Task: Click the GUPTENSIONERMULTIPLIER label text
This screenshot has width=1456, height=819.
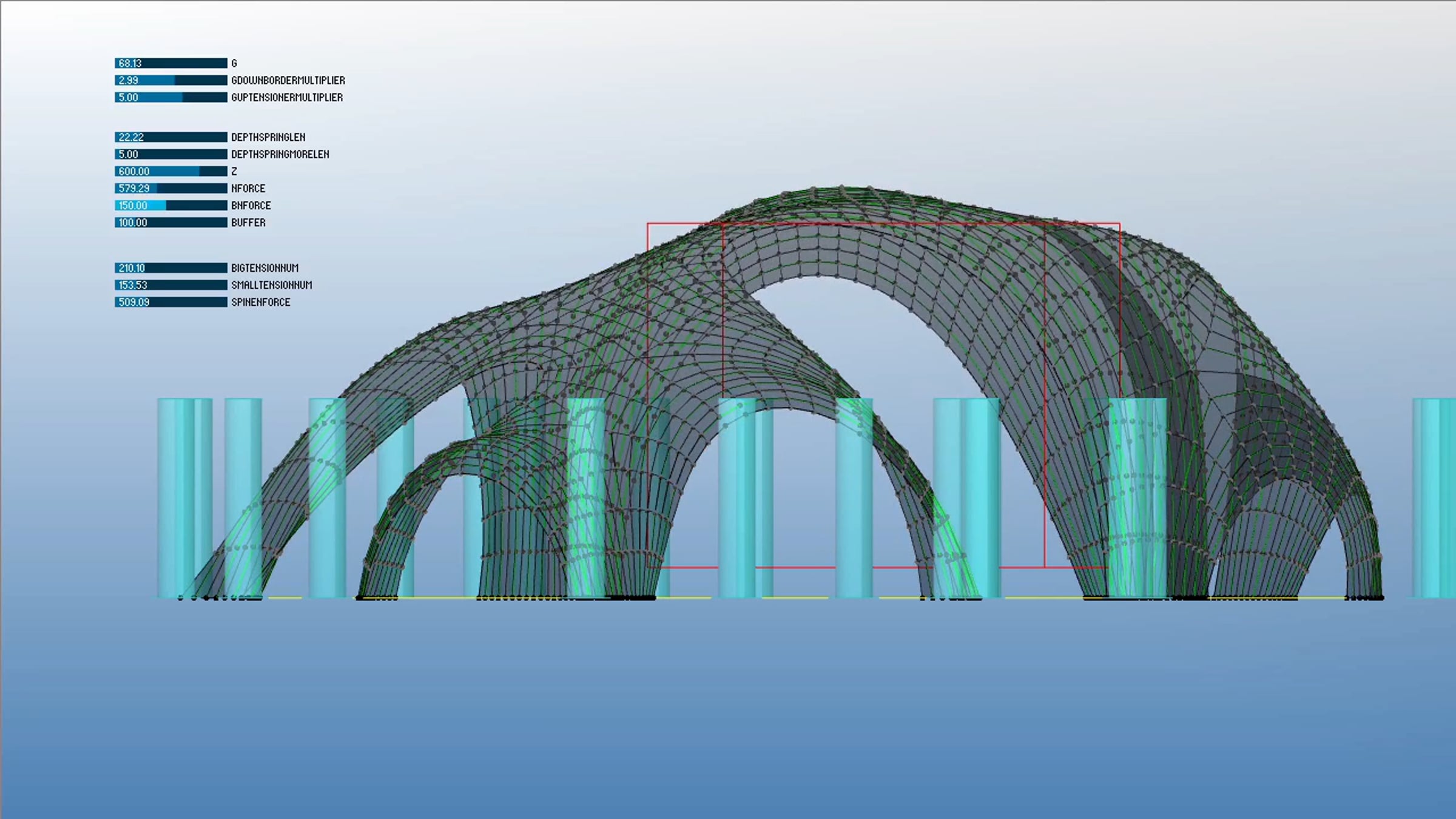Action: pyautogui.click(x=287, y=97)
